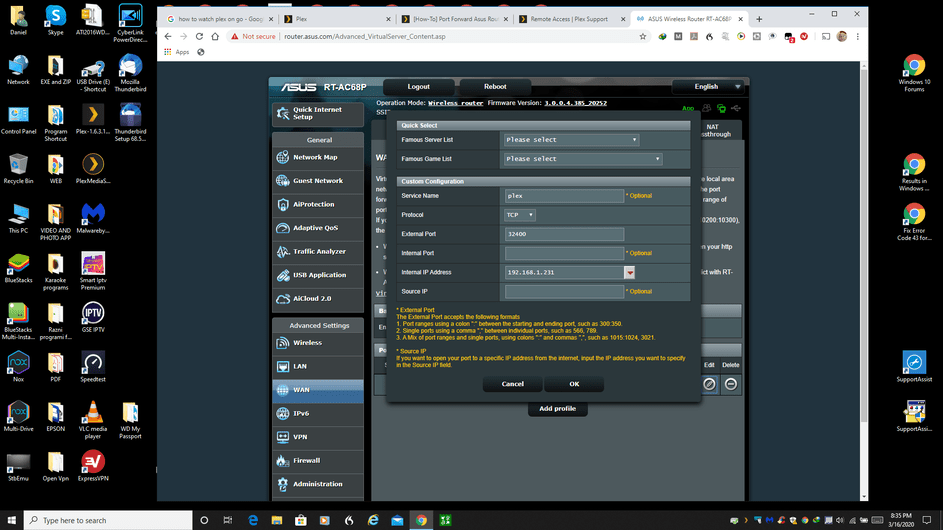Open File Explorer from taskbar

[x=277, y=520]
